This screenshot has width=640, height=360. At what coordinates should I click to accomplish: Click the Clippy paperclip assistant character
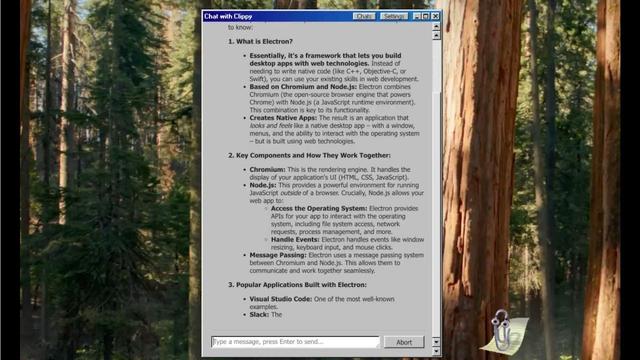[x=501, y=330]
